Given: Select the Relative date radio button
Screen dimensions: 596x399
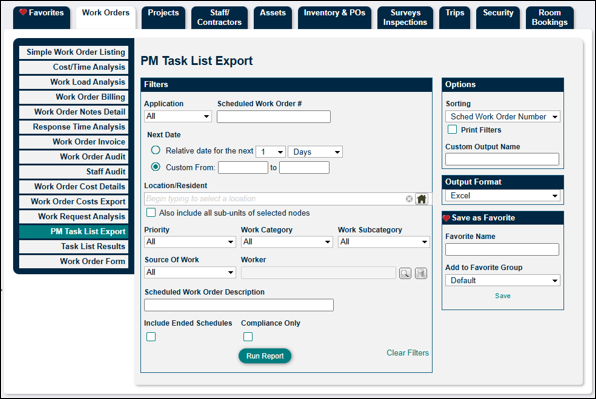Looking at the screenshot, I should pos(155,150).
